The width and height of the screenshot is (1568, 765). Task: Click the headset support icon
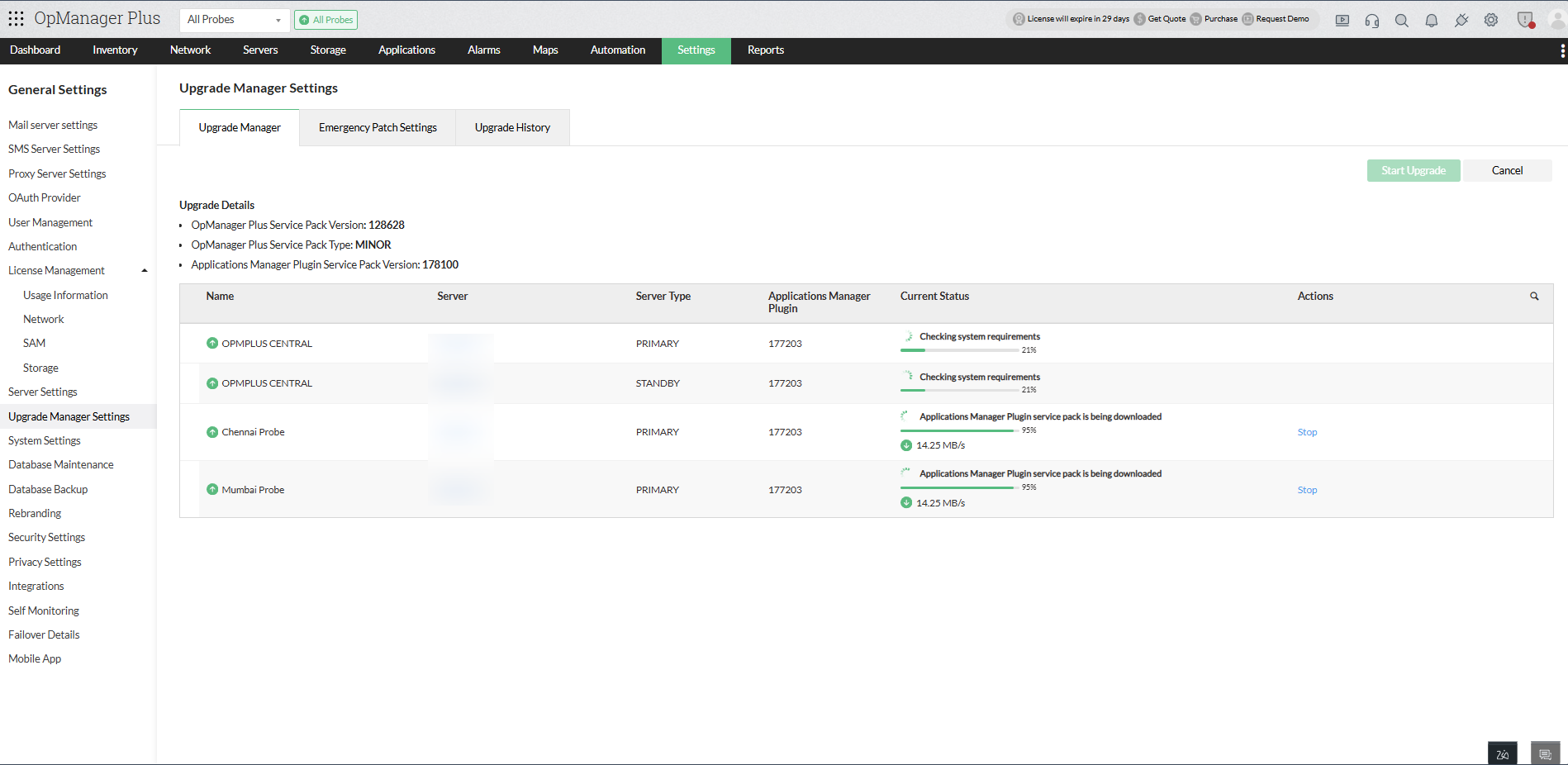pyautogui.click(x=1372, y=21)
